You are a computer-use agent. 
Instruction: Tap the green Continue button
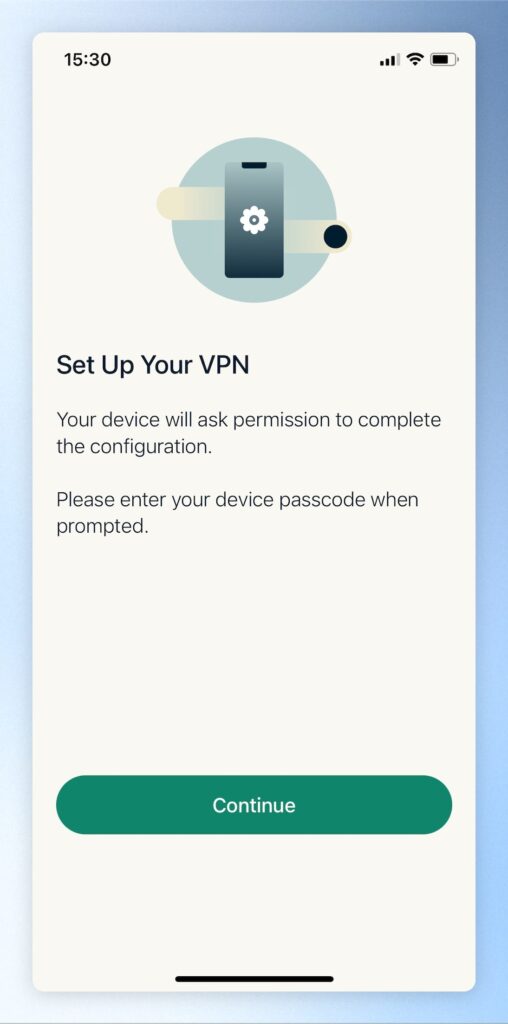pos(254,805)
